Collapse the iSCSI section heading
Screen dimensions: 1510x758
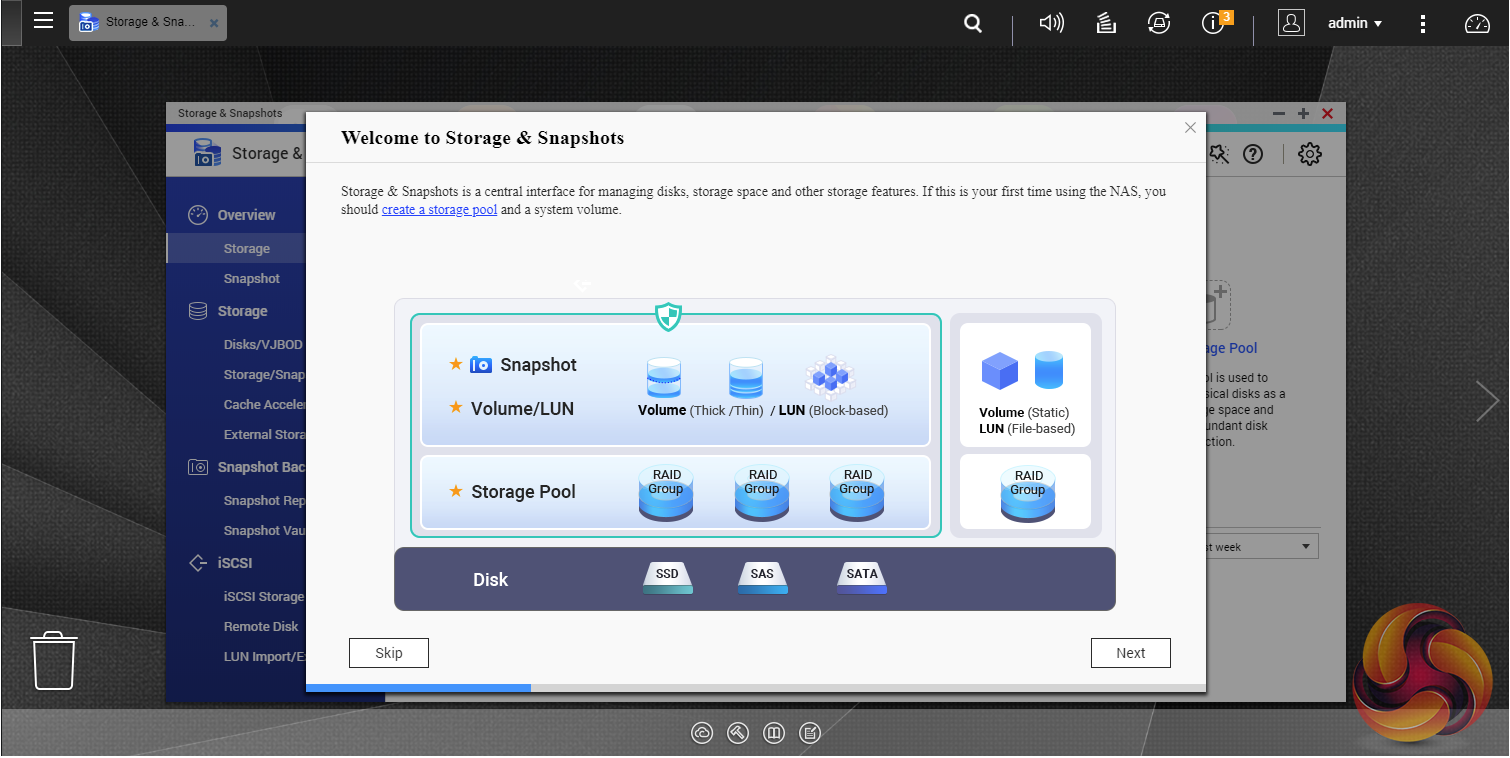235,563
